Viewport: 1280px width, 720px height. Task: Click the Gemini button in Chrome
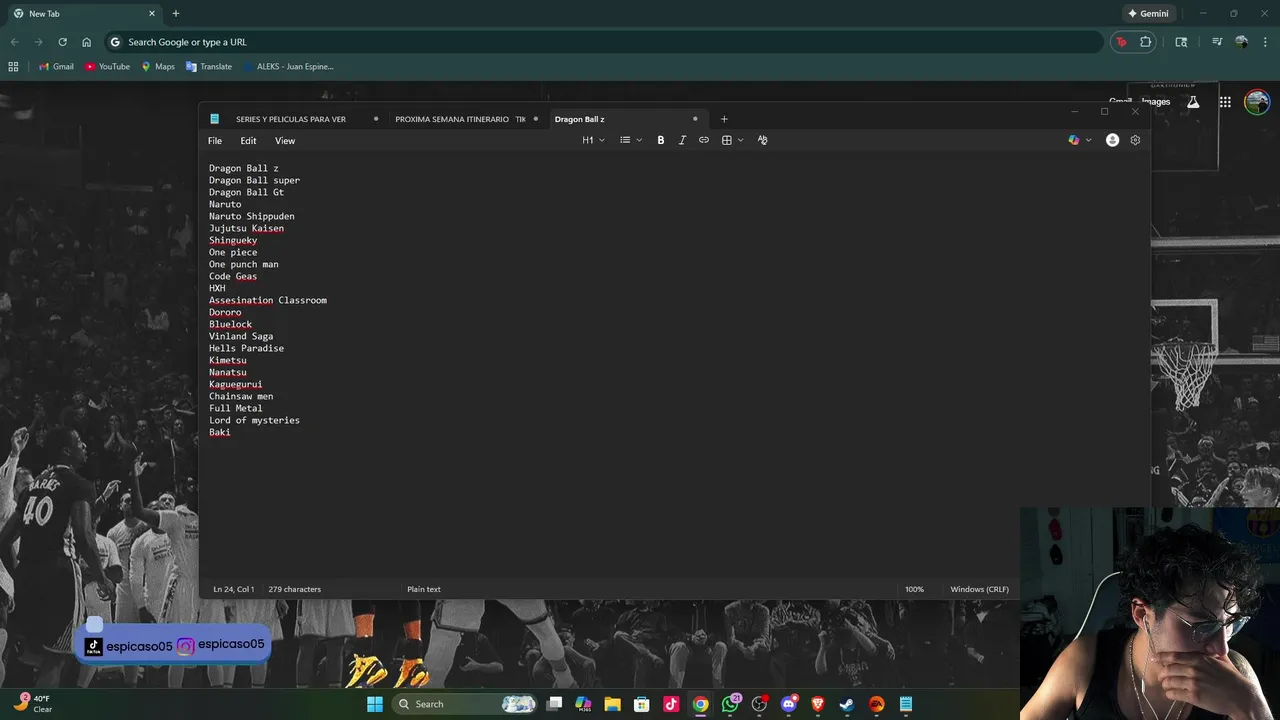coord(1148,14)
